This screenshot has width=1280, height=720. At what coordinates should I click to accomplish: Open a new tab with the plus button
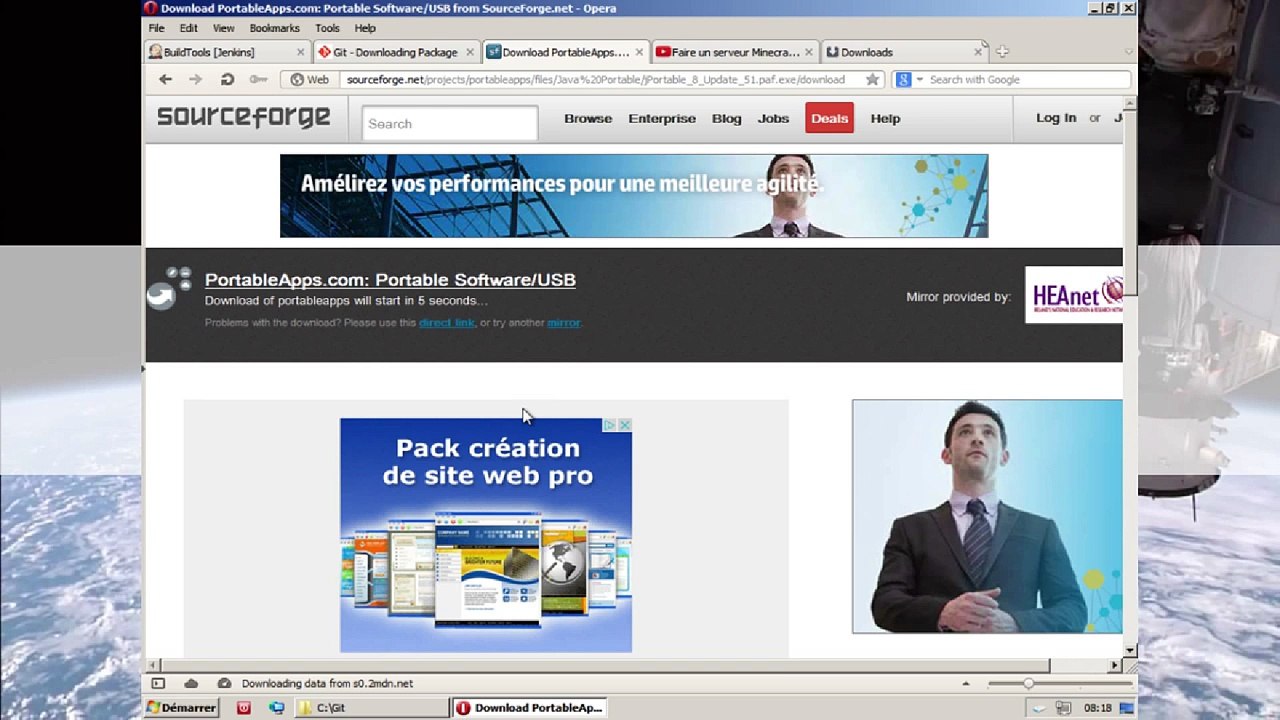(1002, 52)
